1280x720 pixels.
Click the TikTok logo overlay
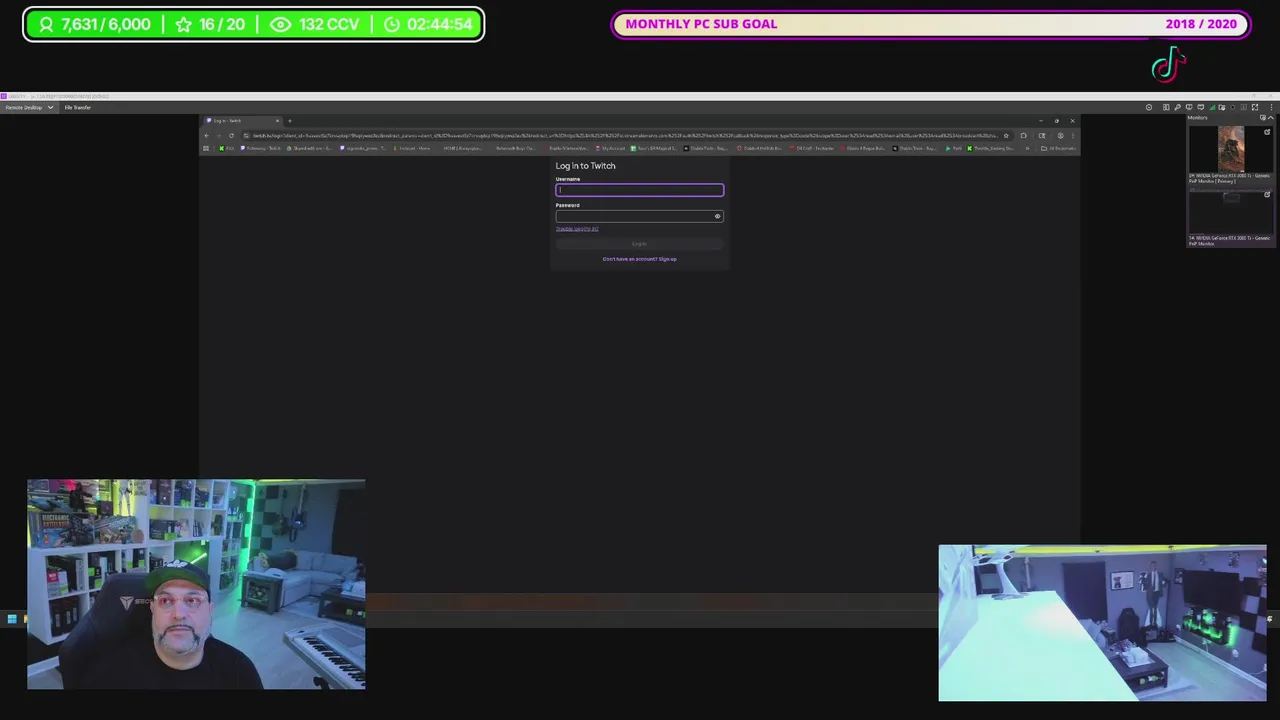pyautogui.click(x=1169, y=65)
